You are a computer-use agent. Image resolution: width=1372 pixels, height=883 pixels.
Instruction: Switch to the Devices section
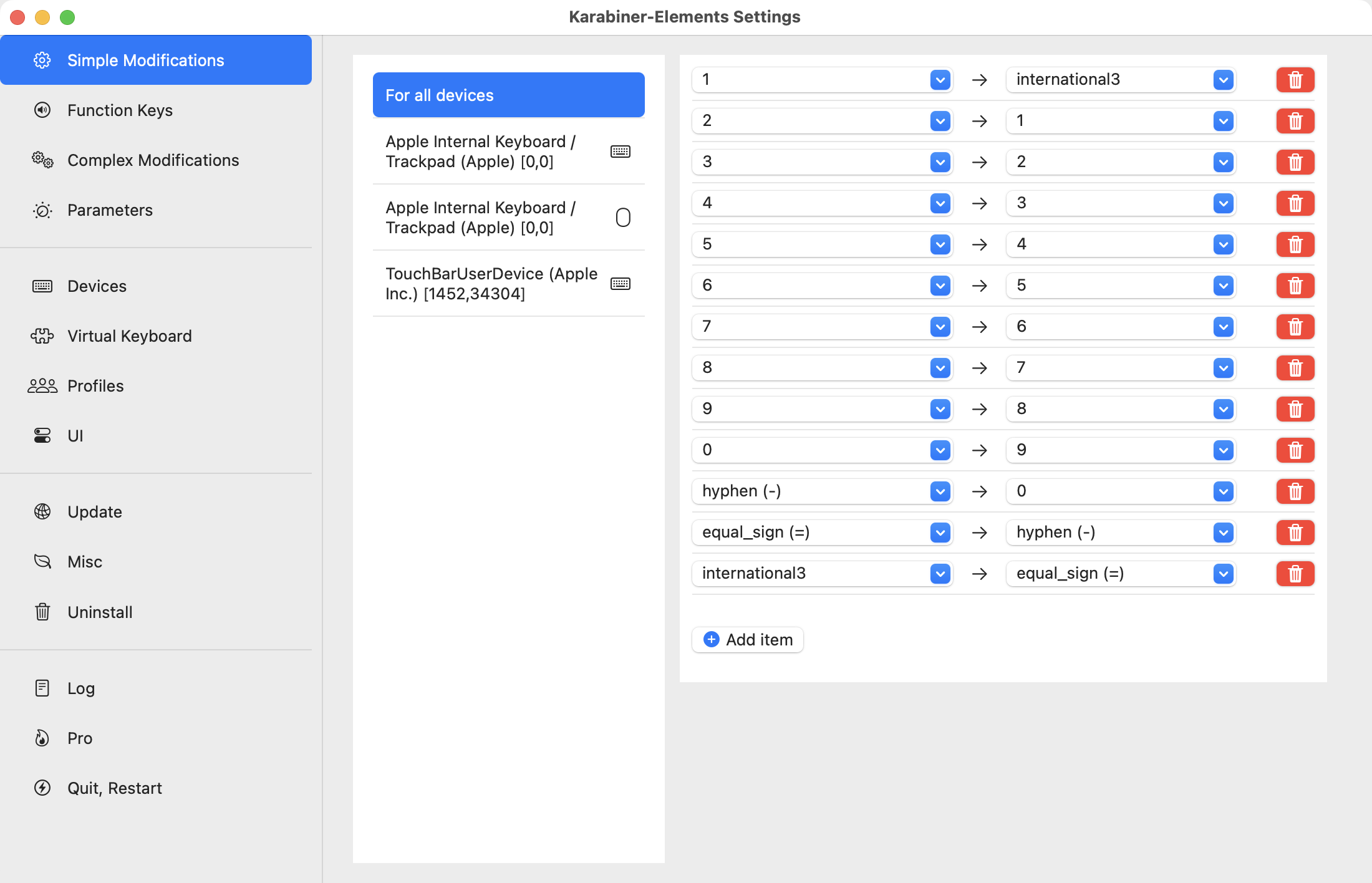pos(97,286)
